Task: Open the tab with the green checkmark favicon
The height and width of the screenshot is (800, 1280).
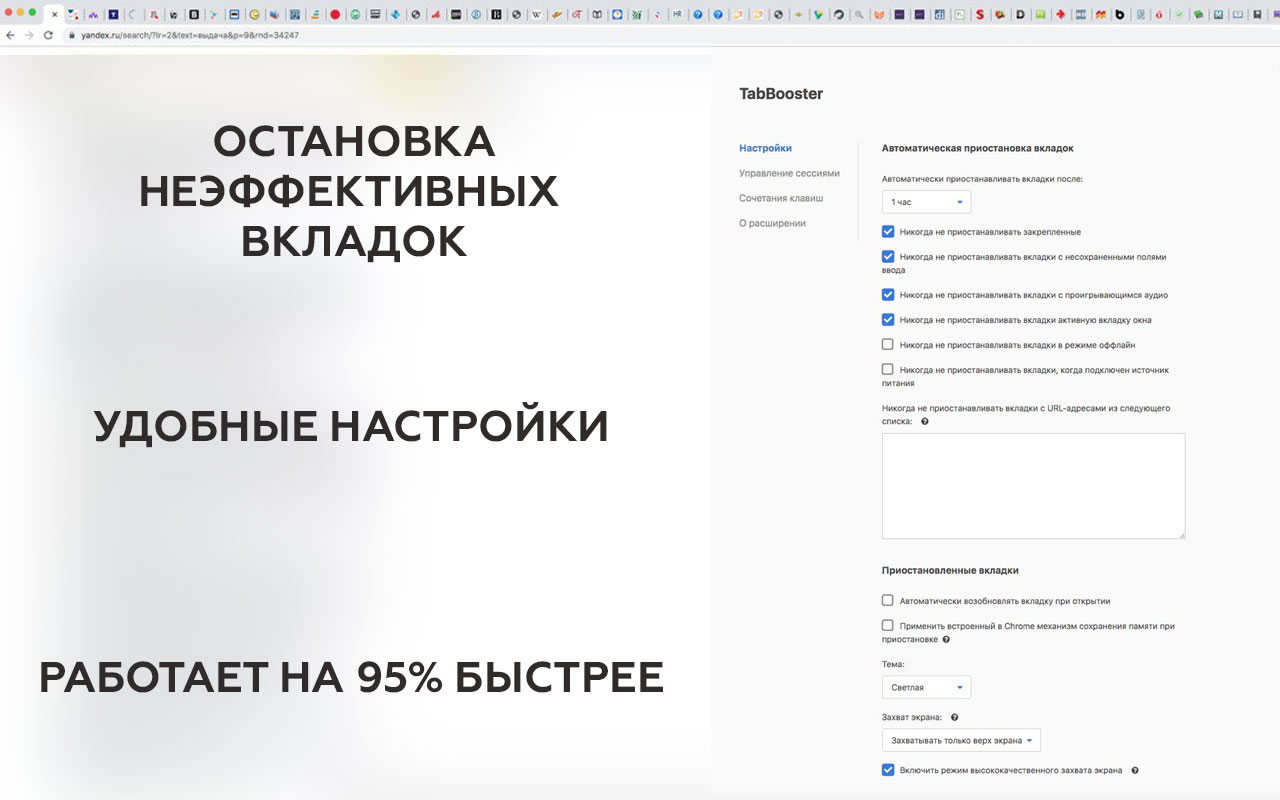Action: coord(1179,15)
